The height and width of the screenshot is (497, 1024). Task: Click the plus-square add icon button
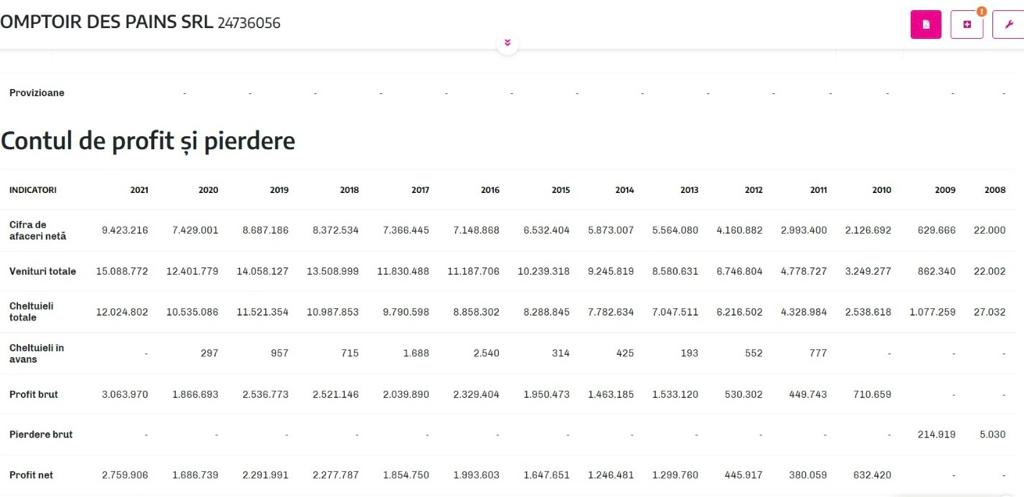pyautogui.click(x=966, y=25)
